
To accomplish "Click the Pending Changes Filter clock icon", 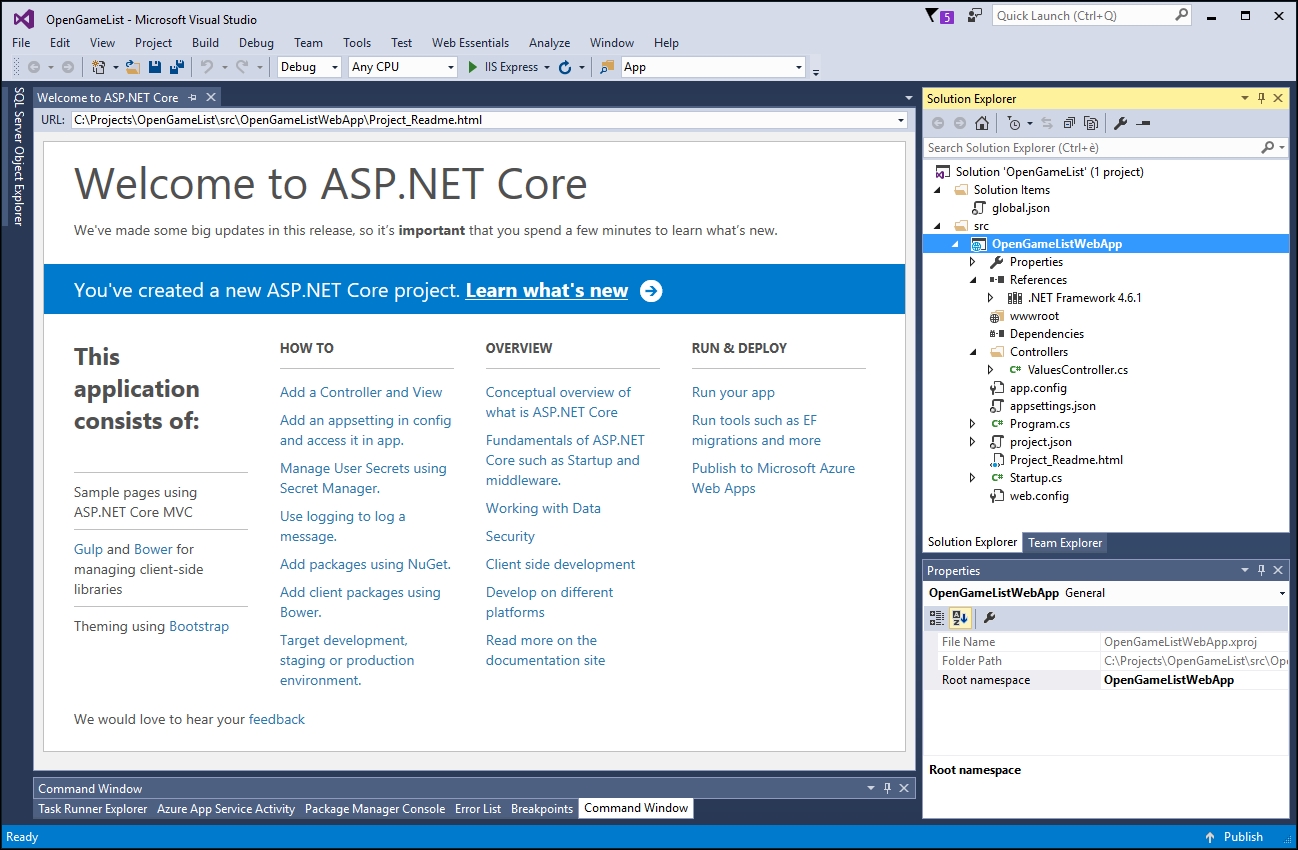I will pyautogui.click(x=1013, y=123).
